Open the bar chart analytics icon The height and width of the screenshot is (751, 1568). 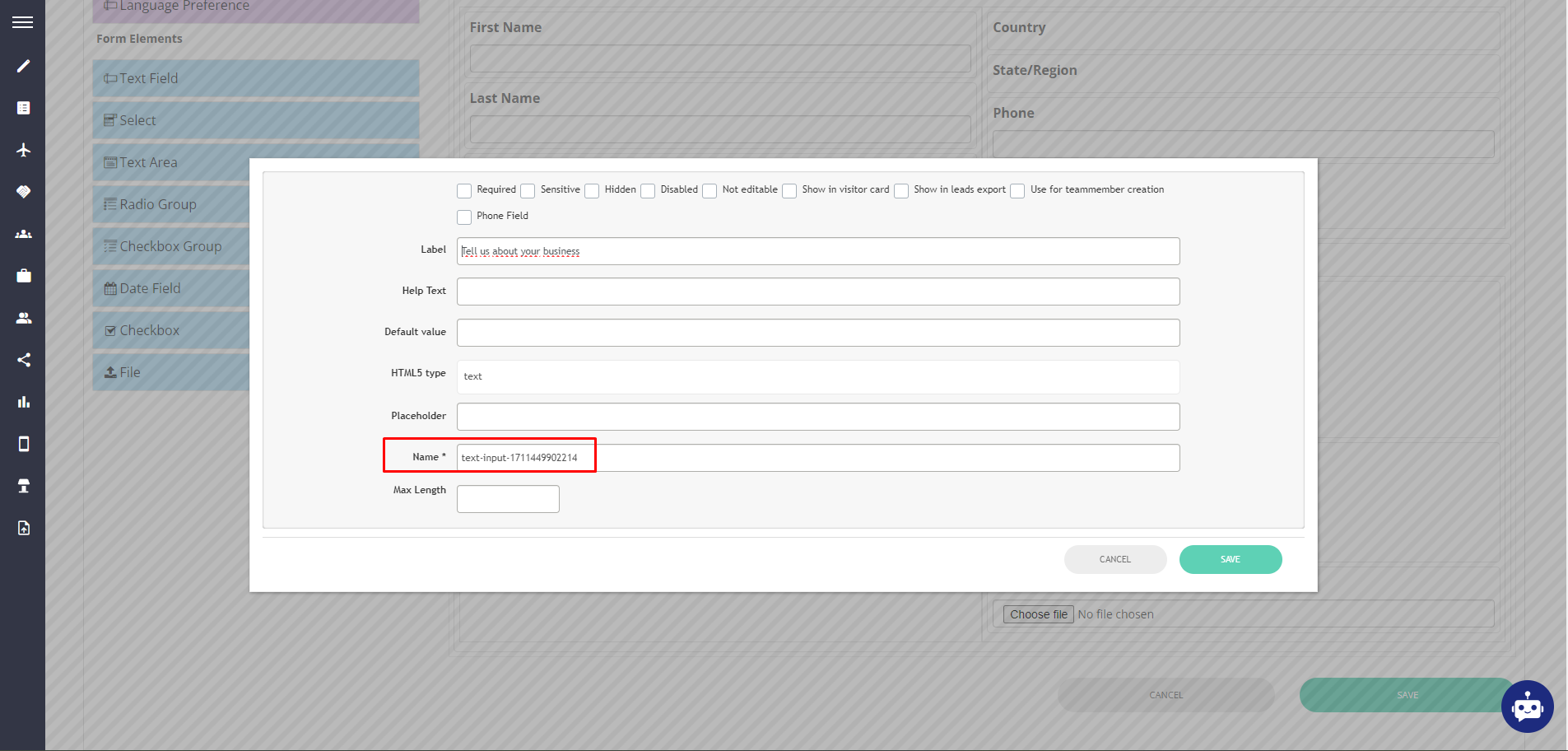pyautogui.click(x=22, y=402)
